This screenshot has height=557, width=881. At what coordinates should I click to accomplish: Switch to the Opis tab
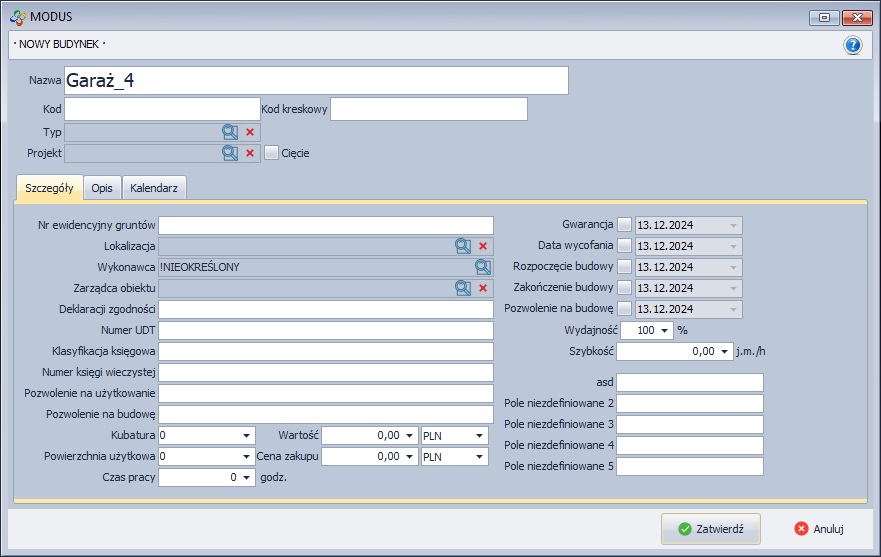102,188
